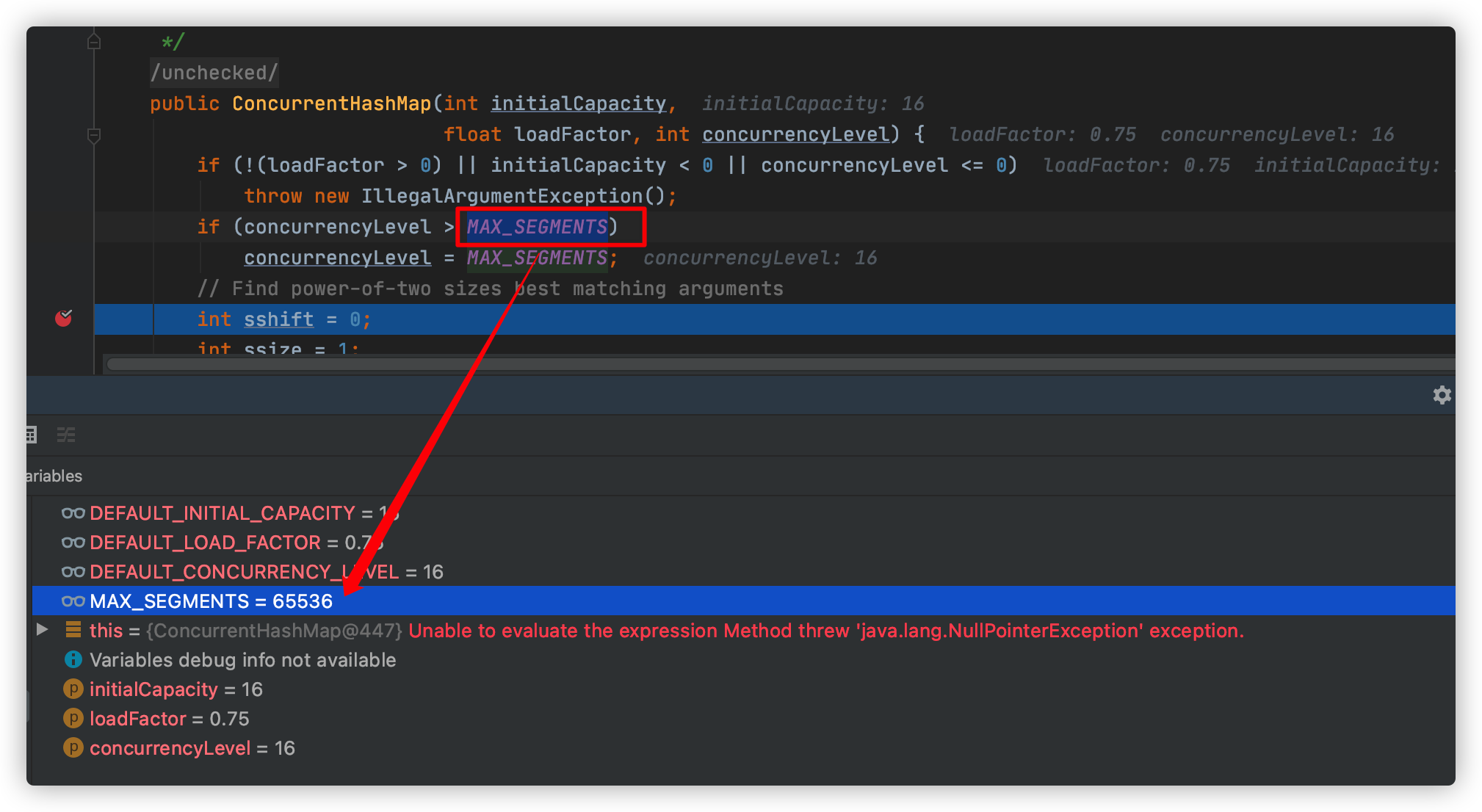Click the /unchecked/ annotation text

[214, 73]
